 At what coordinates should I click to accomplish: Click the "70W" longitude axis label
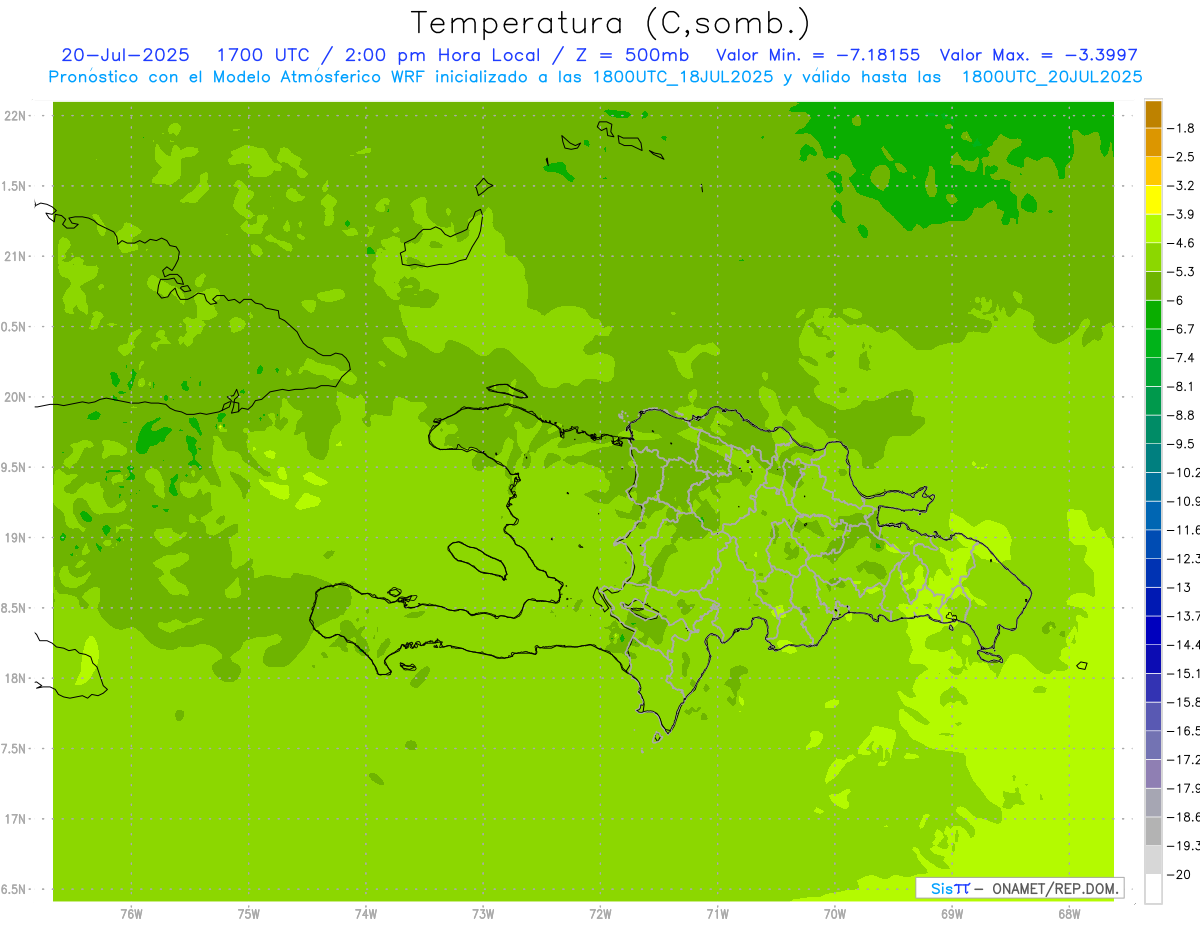tap(835, 913)
